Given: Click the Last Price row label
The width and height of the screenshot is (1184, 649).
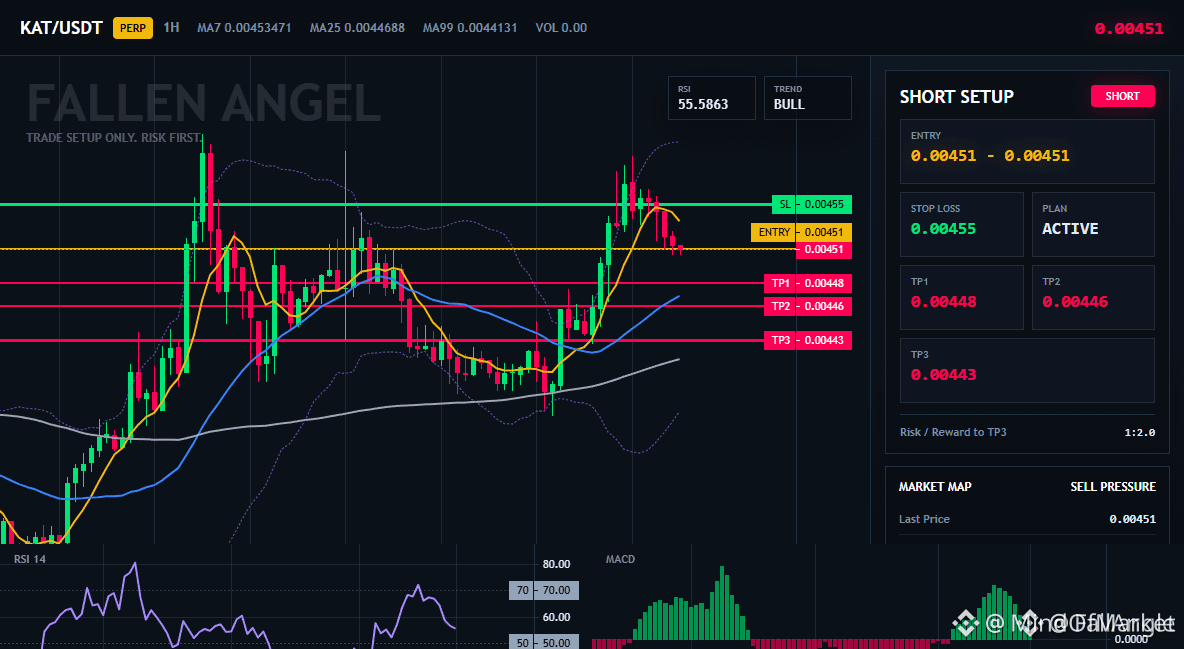Looking at the screenshot, I should [x=924, y=519].
